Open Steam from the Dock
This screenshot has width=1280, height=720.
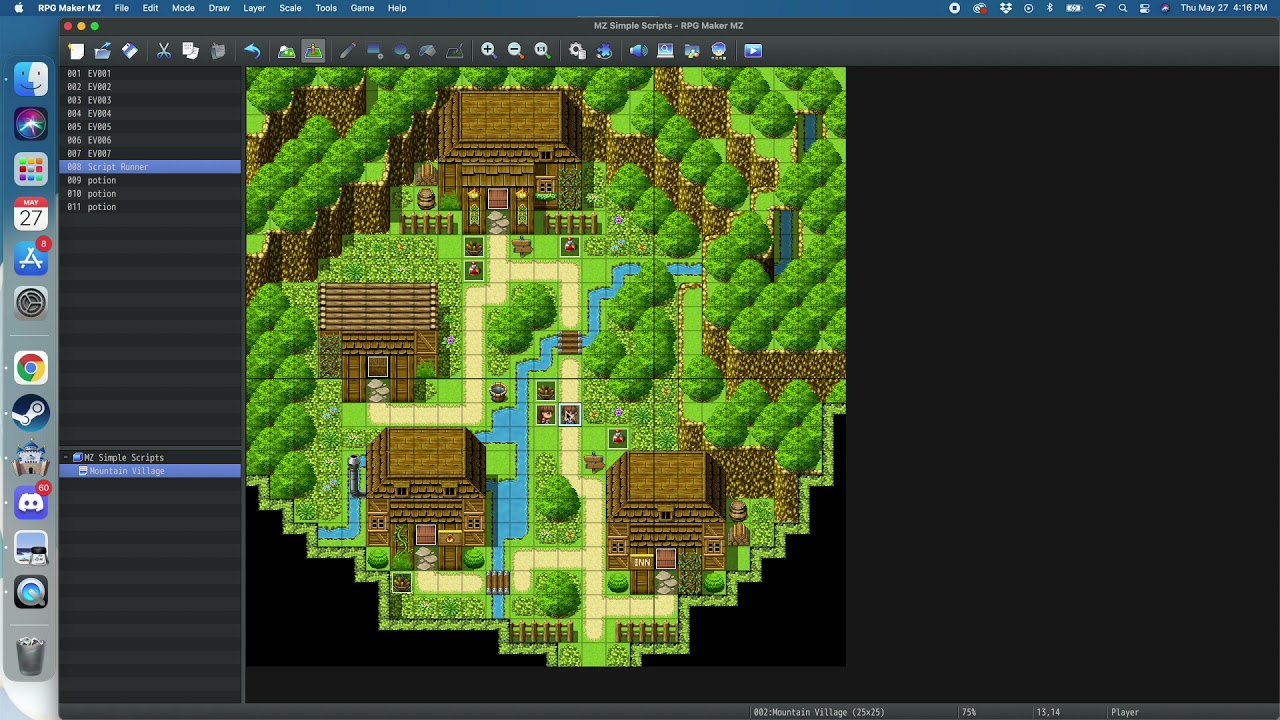[x=31, y=412]
